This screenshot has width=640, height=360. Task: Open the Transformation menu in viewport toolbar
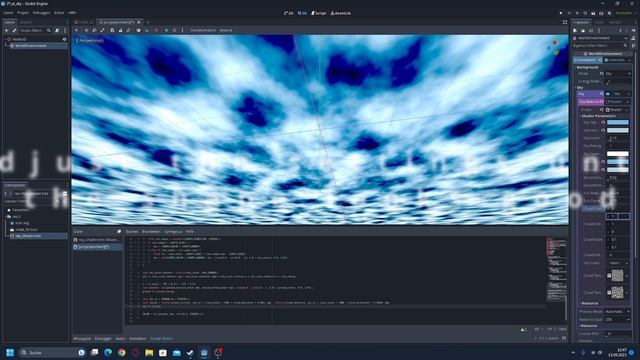(x=203, y=30)
